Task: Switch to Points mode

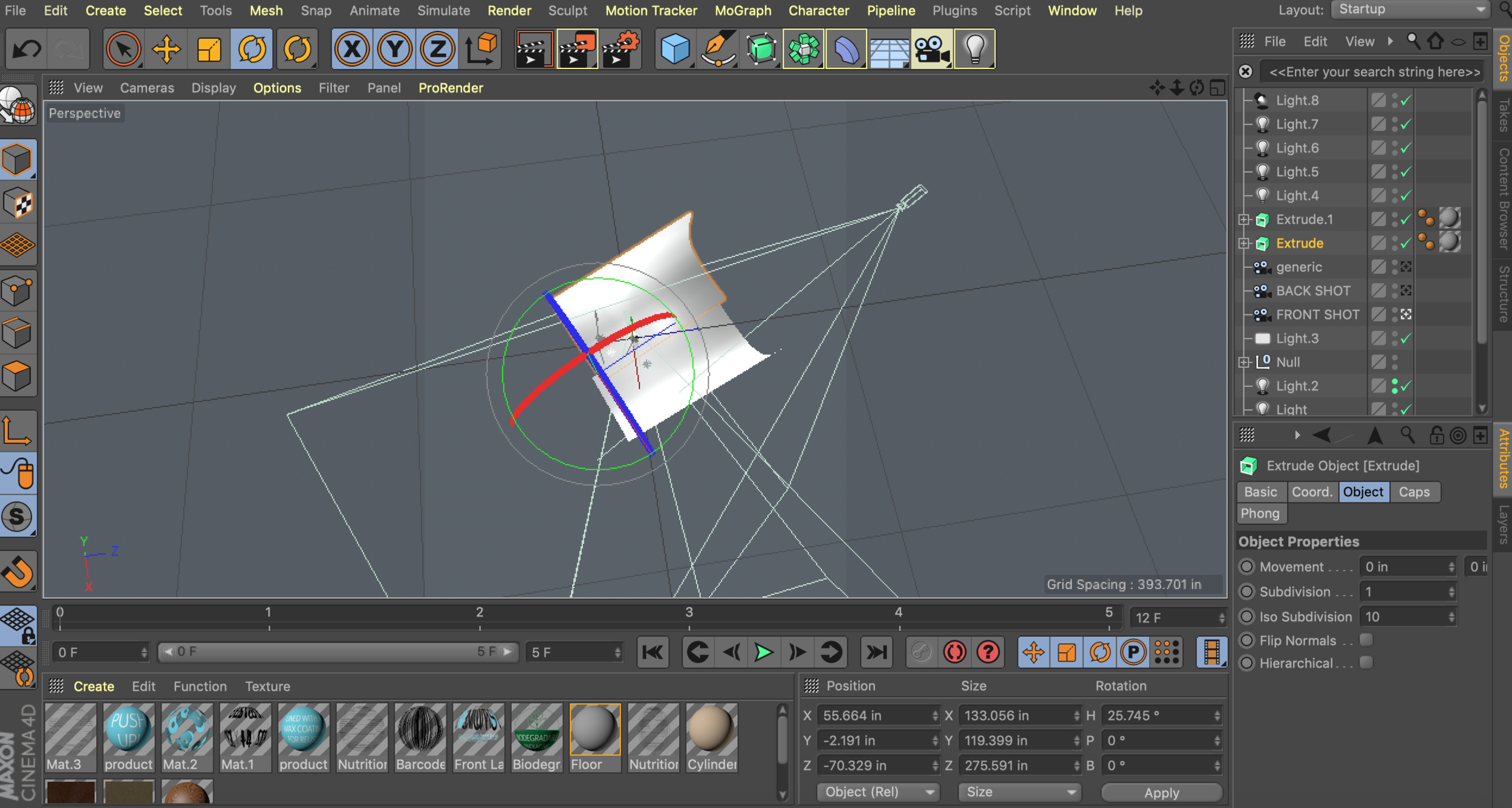Action: 18,292
